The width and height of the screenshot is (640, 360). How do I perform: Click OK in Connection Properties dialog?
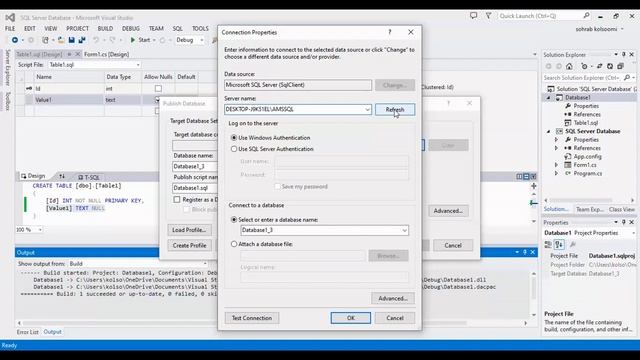click(351, 318)
